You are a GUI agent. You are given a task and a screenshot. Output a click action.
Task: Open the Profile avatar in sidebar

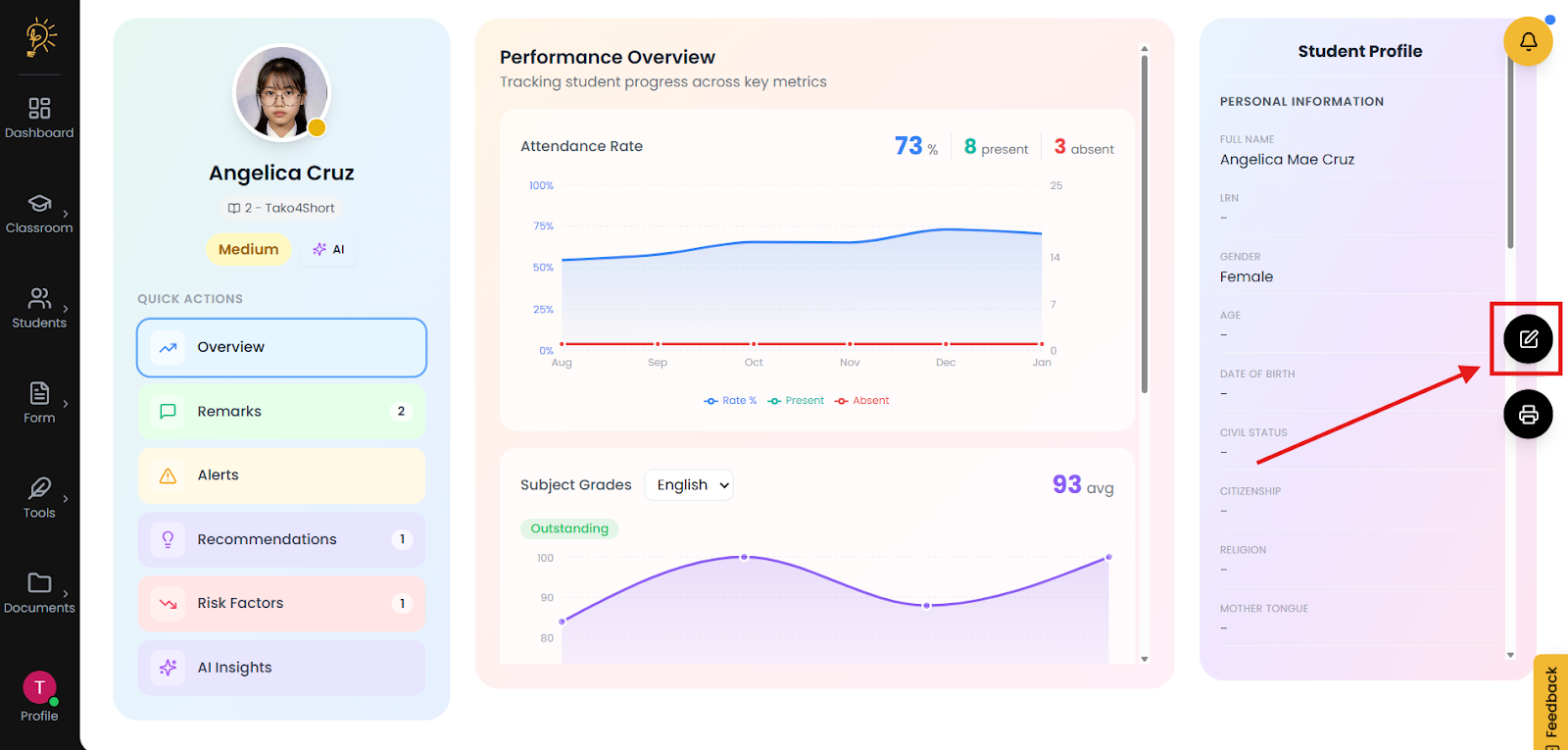pos(39,688)
